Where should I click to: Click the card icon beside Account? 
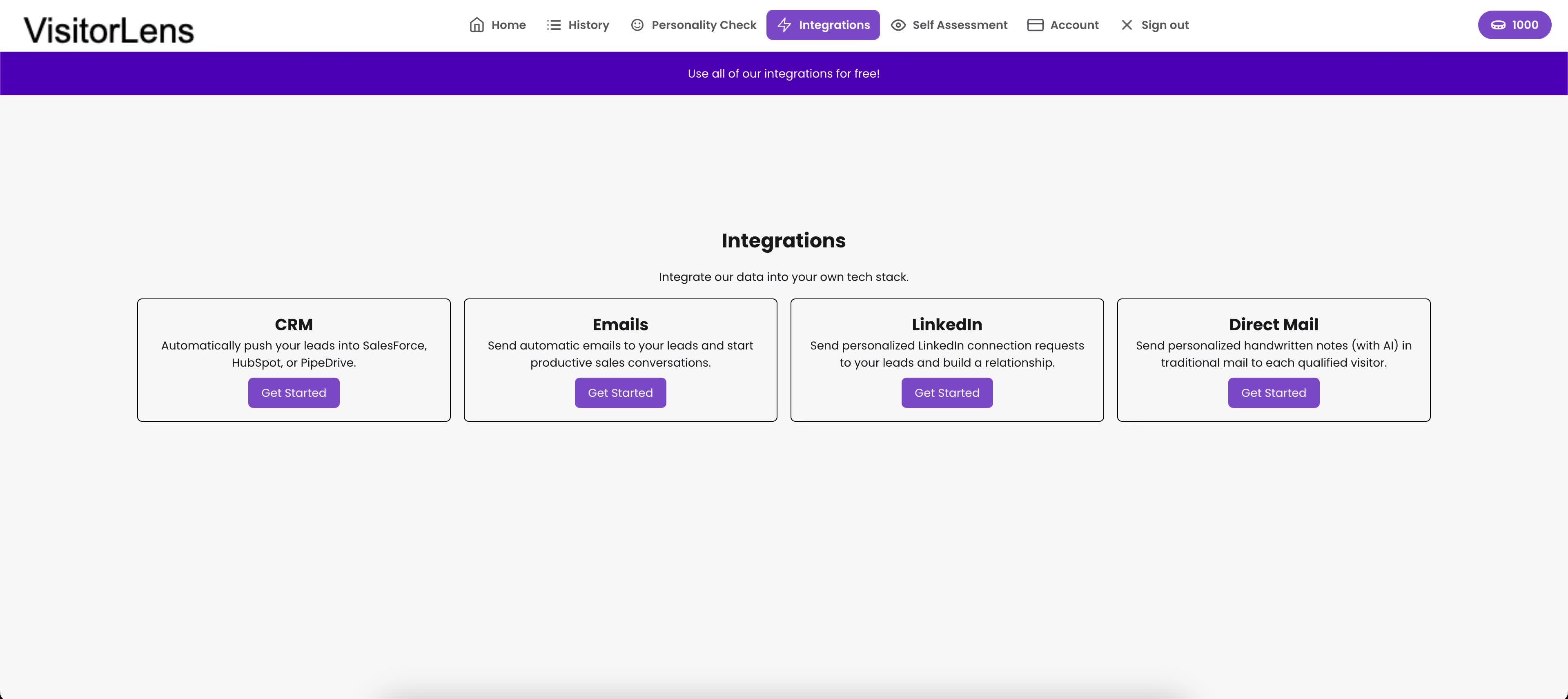click(x=1035, y=25)
